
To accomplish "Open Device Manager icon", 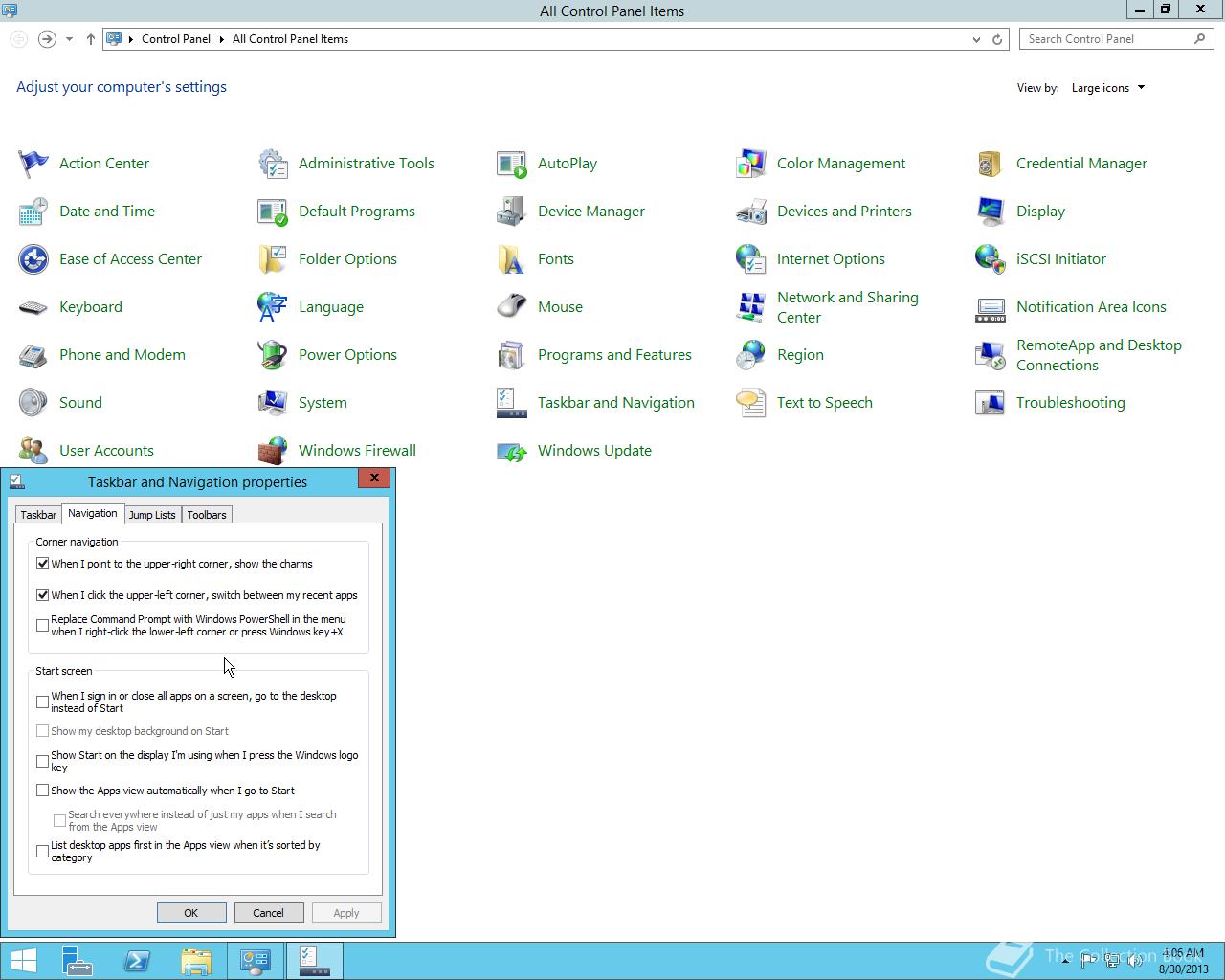I will click(512, 212).
